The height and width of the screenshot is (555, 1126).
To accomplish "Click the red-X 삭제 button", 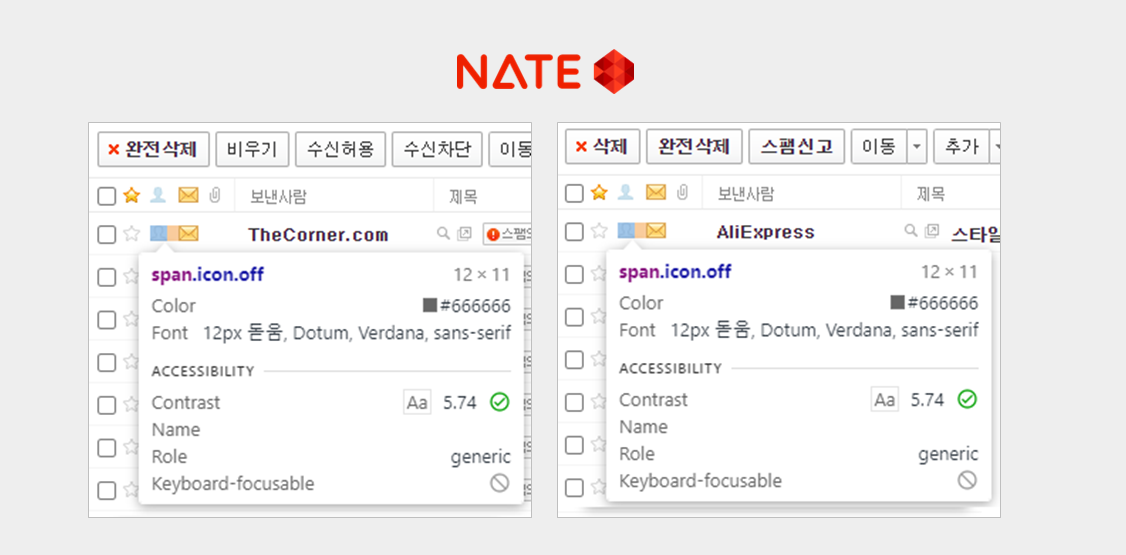I will 602,146.
